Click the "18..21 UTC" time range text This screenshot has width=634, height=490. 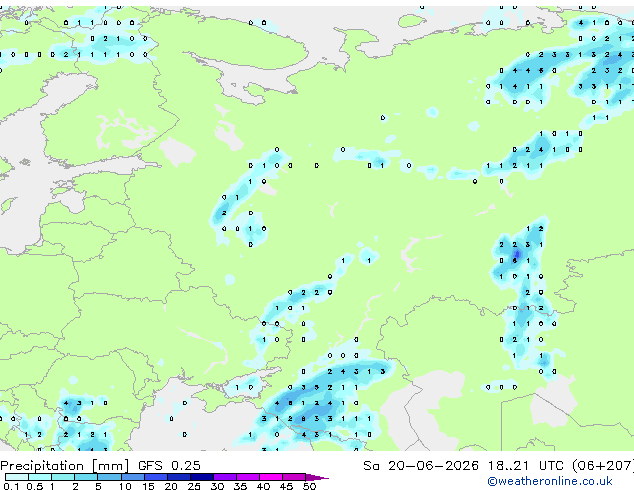[x=526, y=466]
